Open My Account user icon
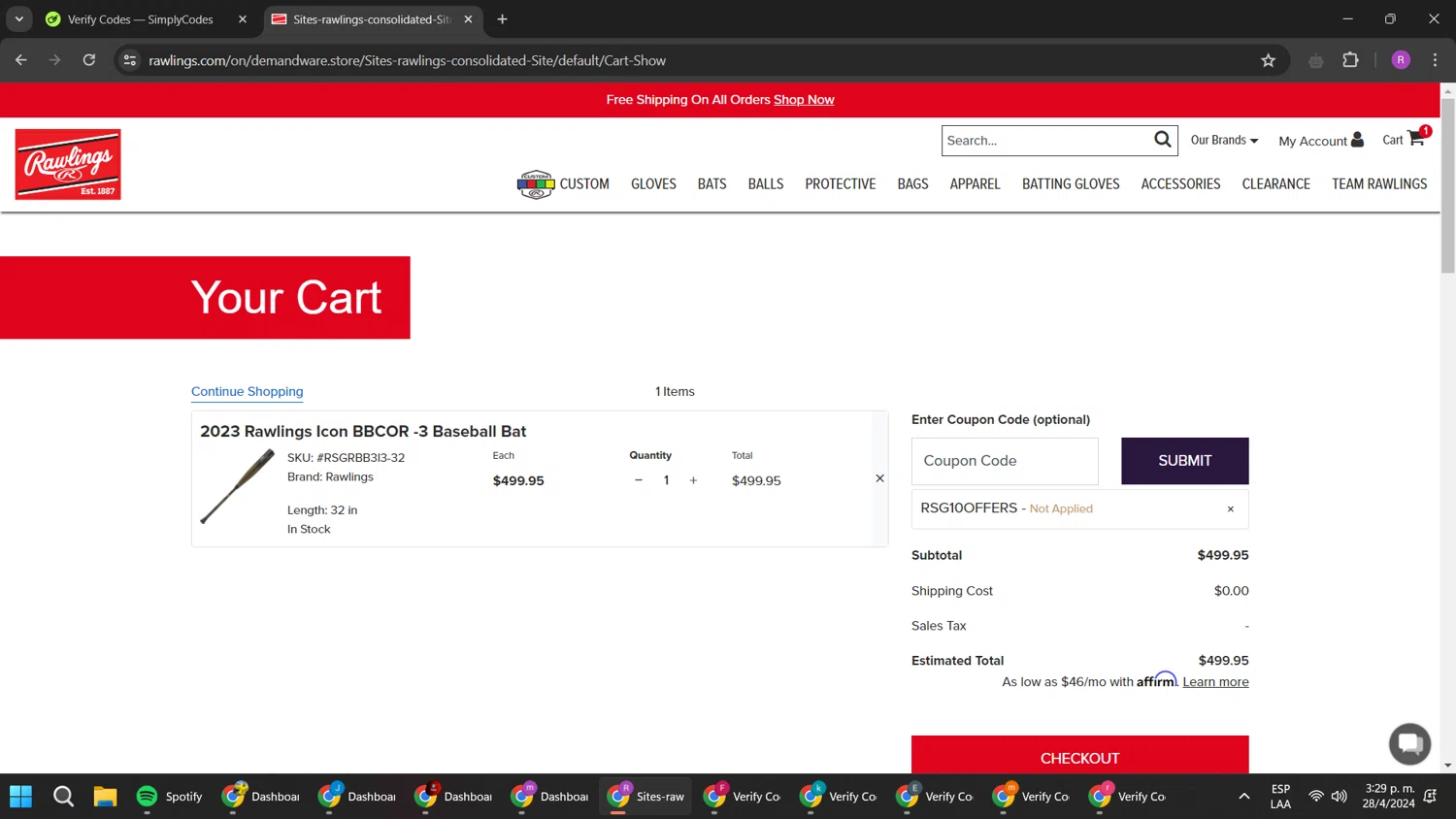 tap(1357, 139)
